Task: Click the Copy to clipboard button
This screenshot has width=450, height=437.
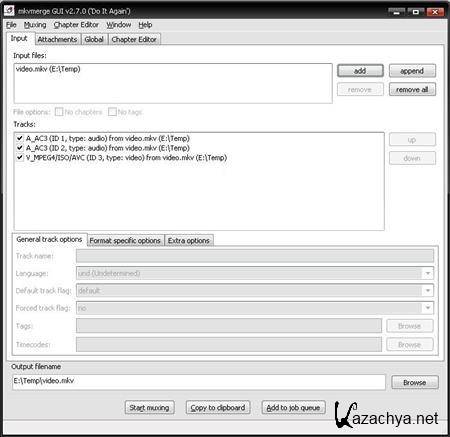Action: [x=218, y=407]
